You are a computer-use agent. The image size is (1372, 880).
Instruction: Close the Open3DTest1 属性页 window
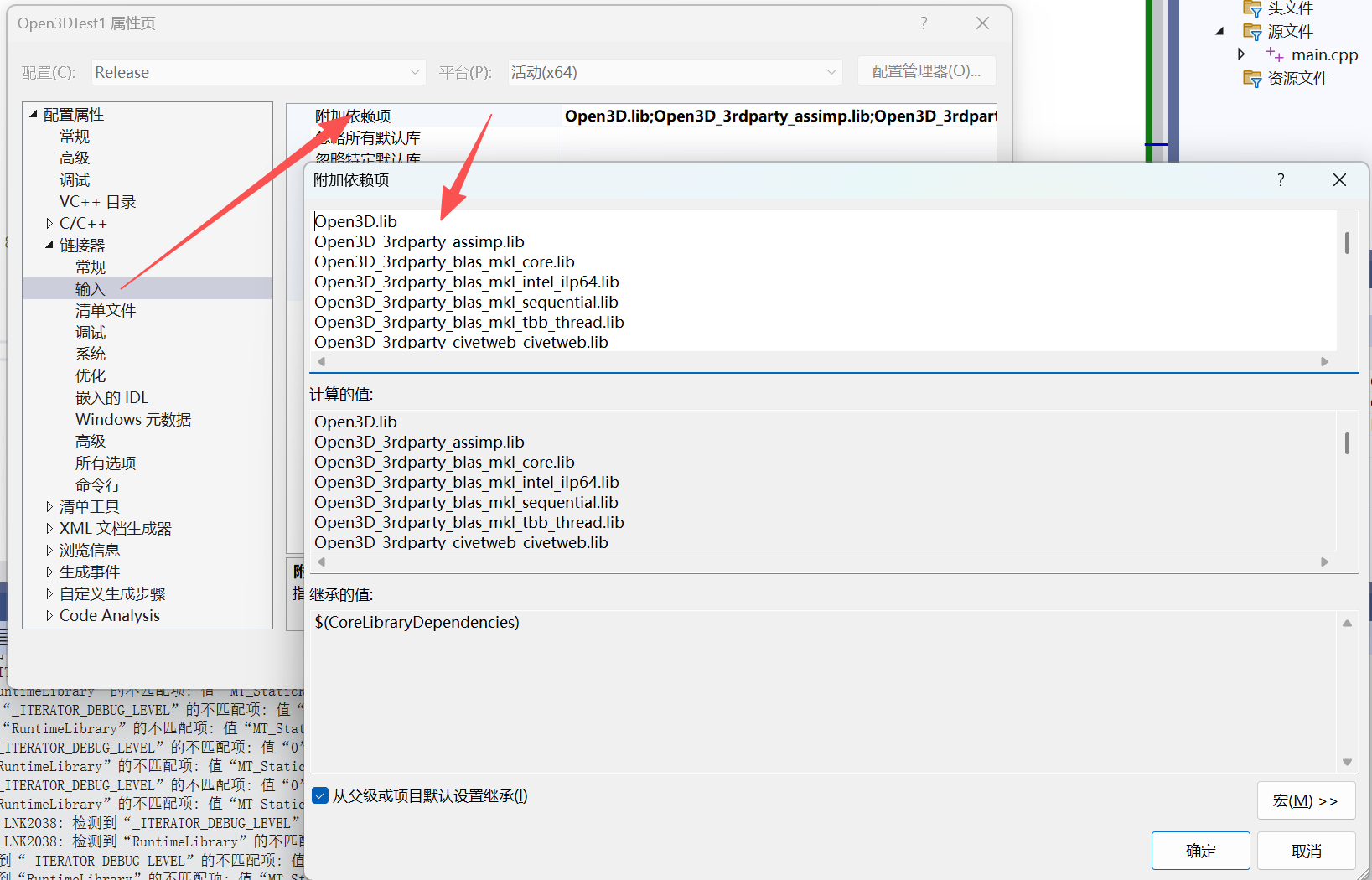[x=982, y=23]
